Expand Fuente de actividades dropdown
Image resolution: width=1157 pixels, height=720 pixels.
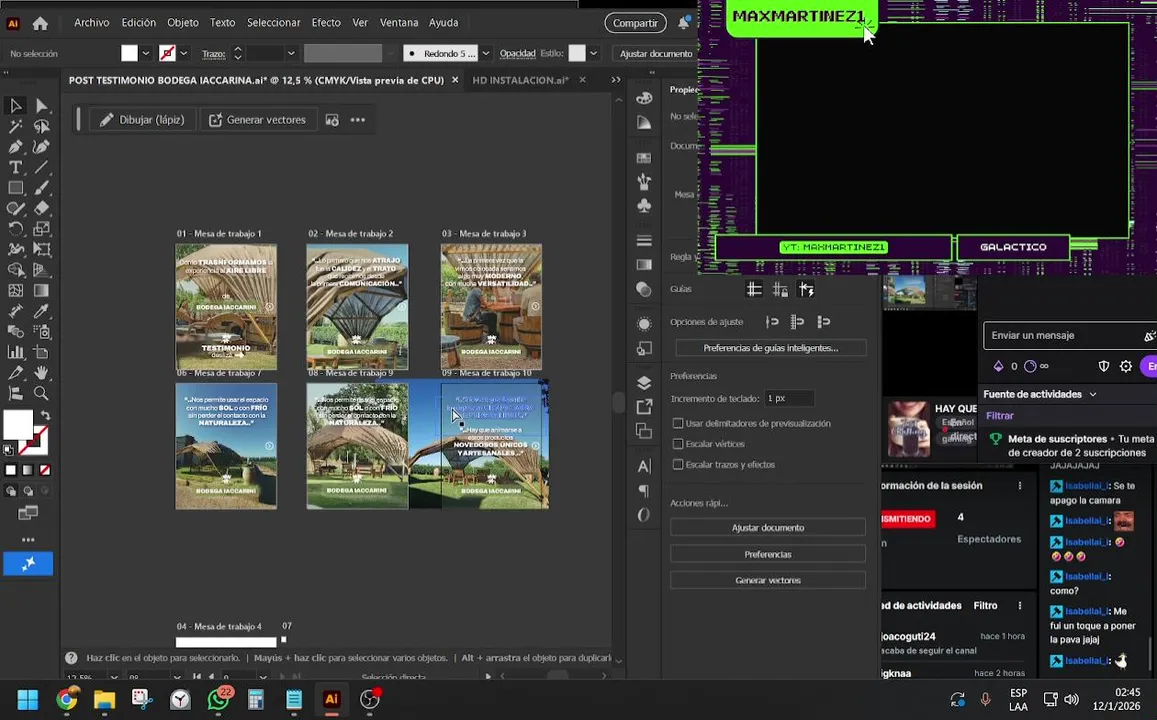click(1093, 395)
